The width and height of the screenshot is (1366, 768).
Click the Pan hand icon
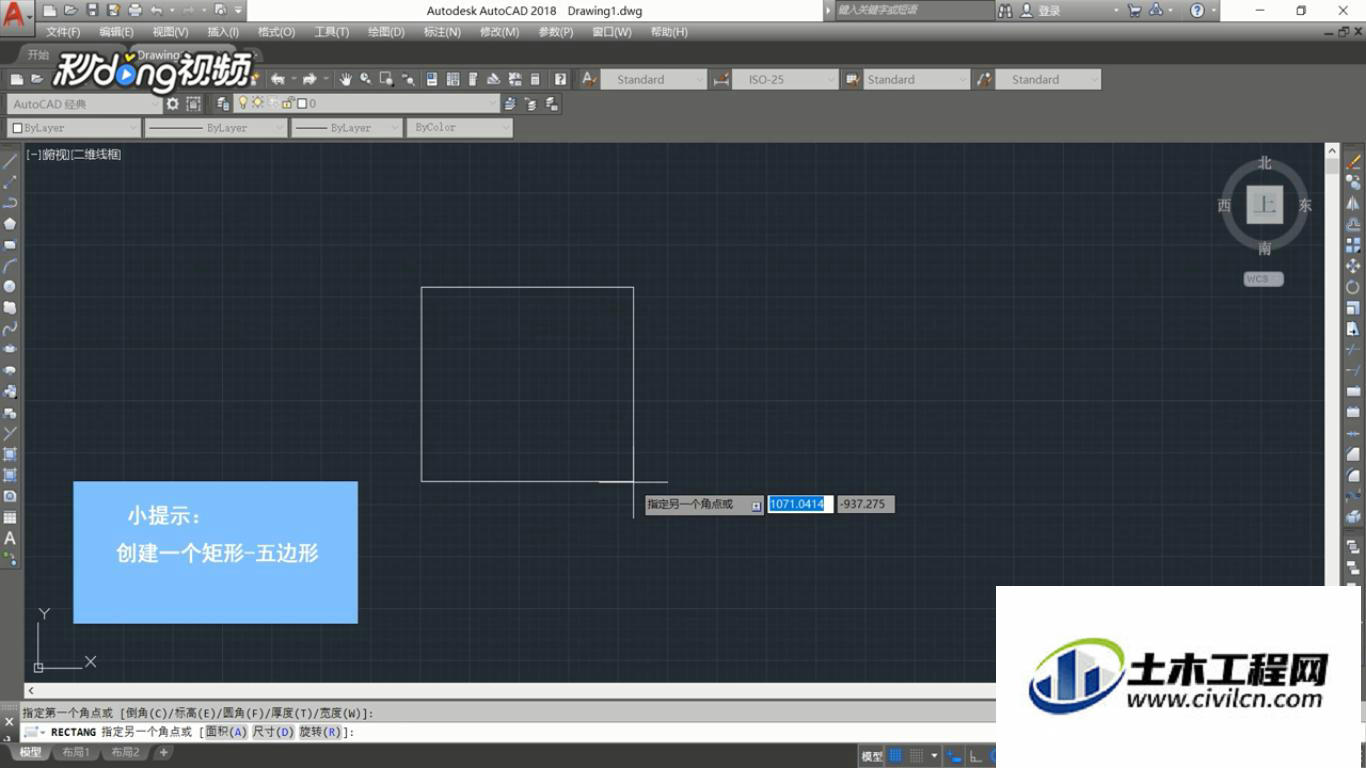pyautogui.click(x=345, y=79)
